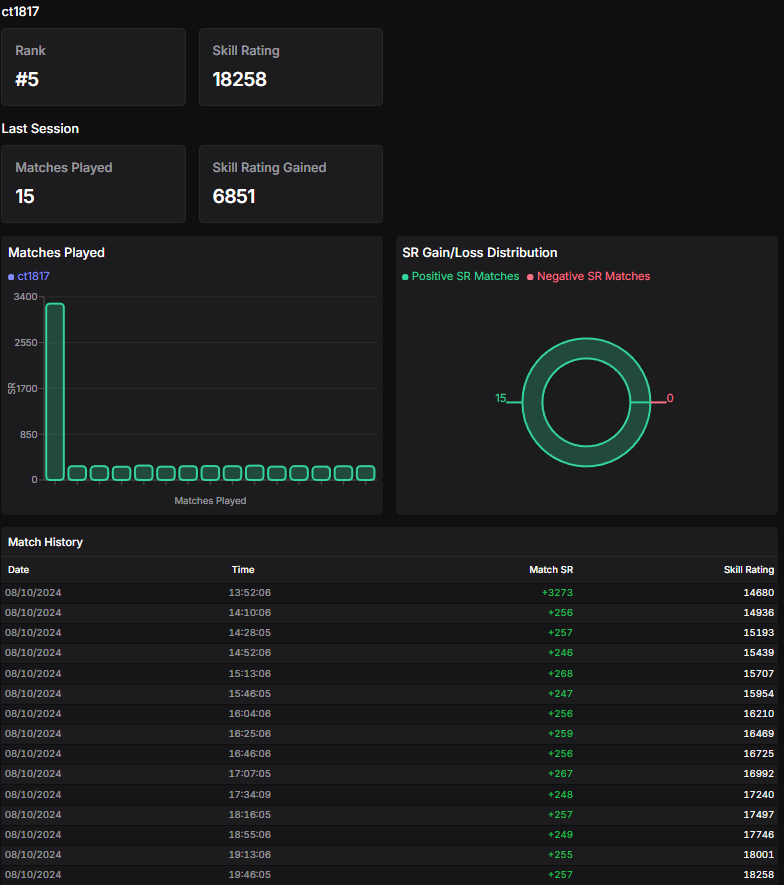
Task: Click the 16:04:06 time cell
Action: (249, 713)
